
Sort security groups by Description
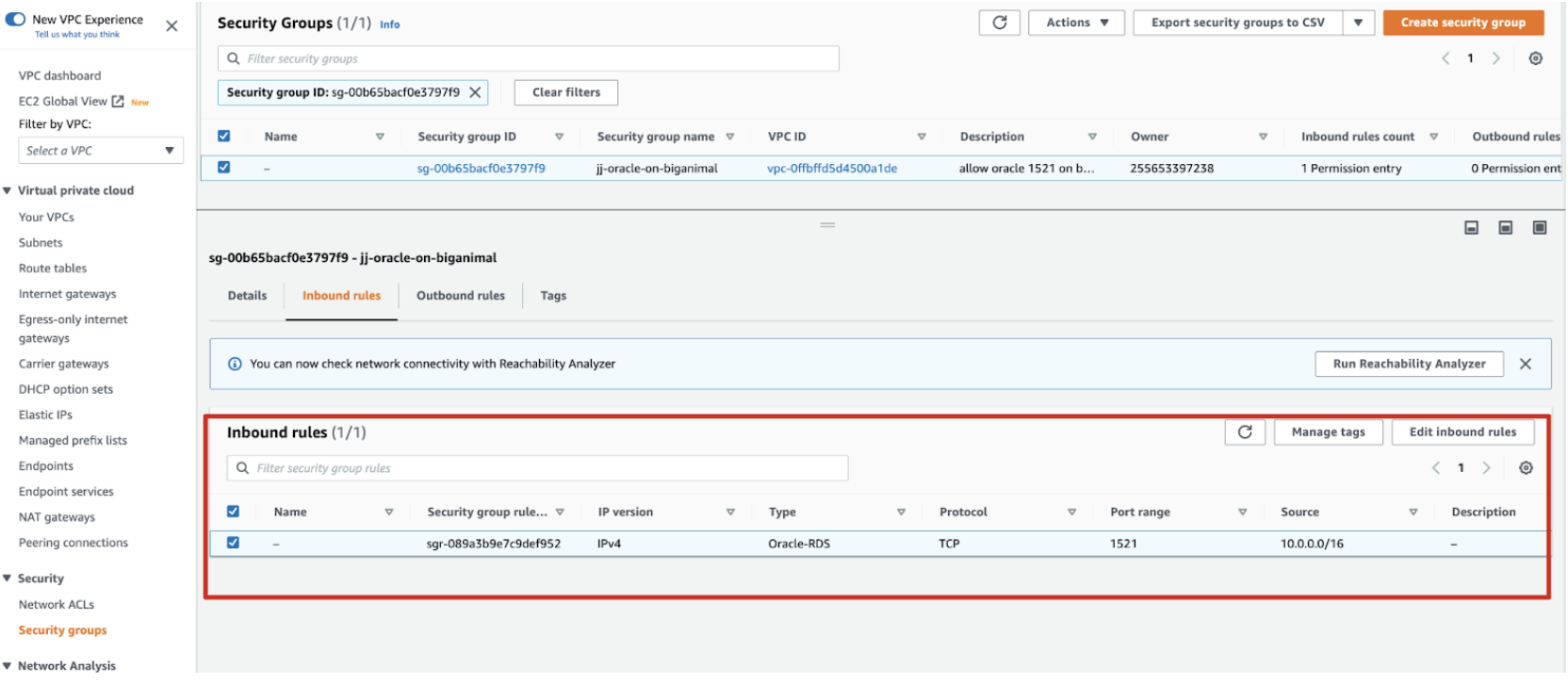coord(1092,137)
